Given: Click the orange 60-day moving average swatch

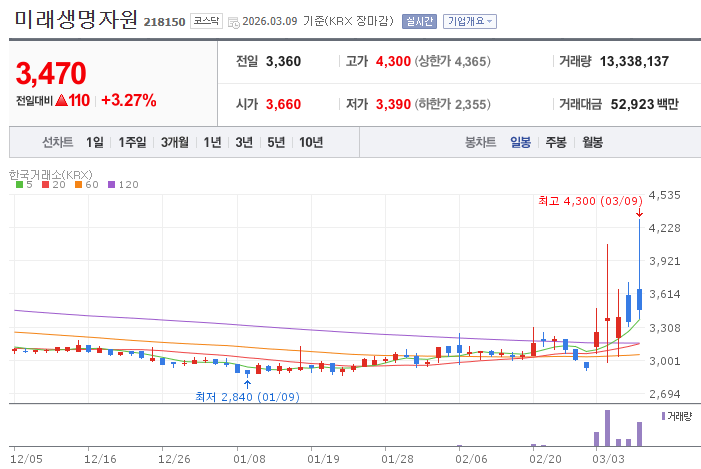Looking at the screenshot, I should click(78, 184).
